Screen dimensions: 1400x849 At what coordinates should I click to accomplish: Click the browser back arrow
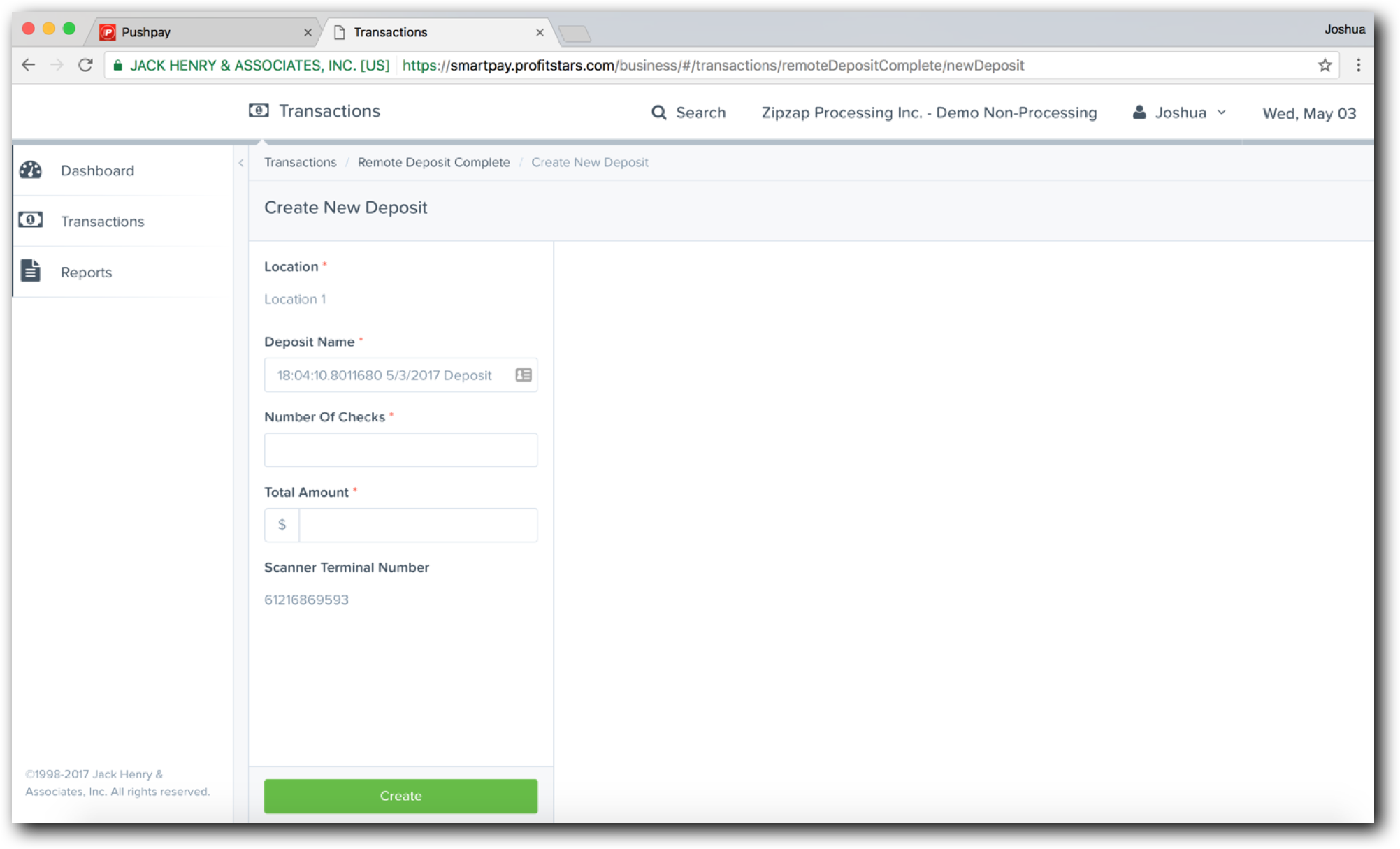(28, 65)
